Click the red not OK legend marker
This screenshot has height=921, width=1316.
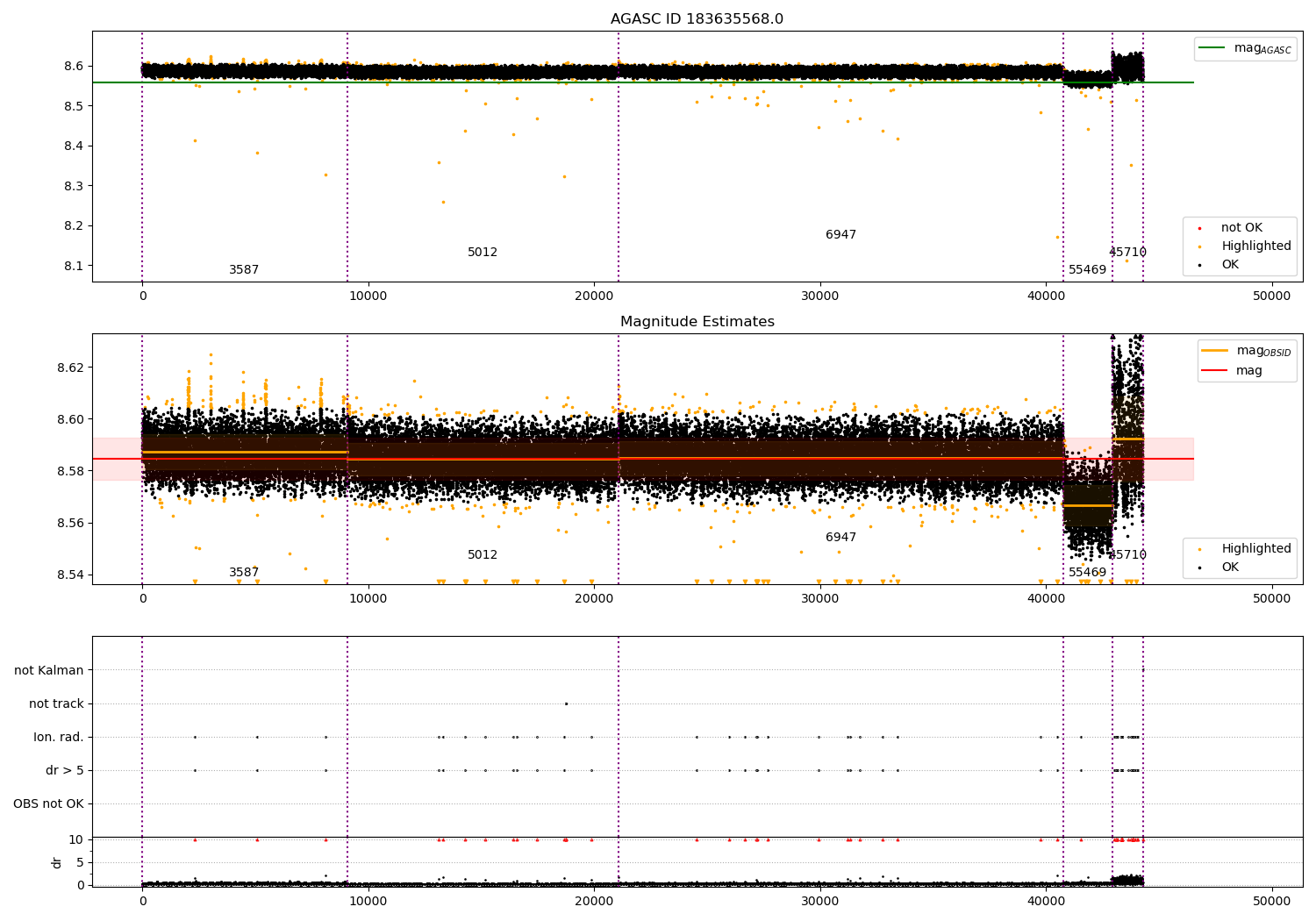tap(1199, 228)
